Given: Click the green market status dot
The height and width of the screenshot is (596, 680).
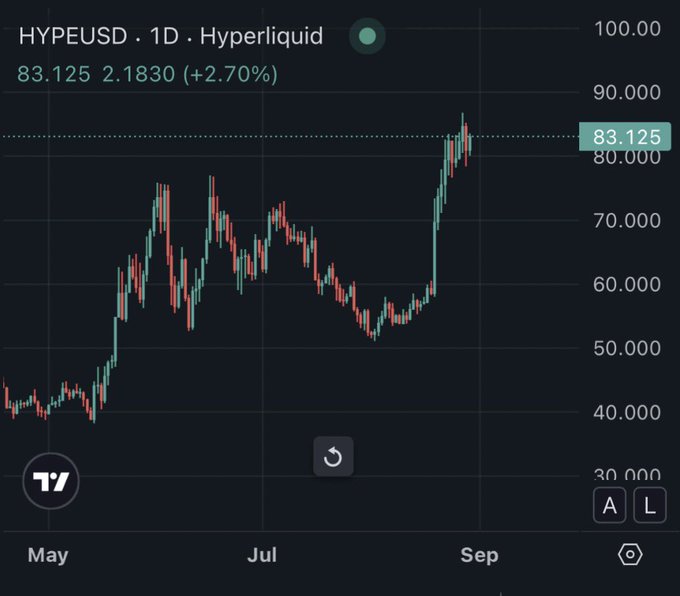Looking at the screenshot, I should pyautogui.click(x=367, y=36).
